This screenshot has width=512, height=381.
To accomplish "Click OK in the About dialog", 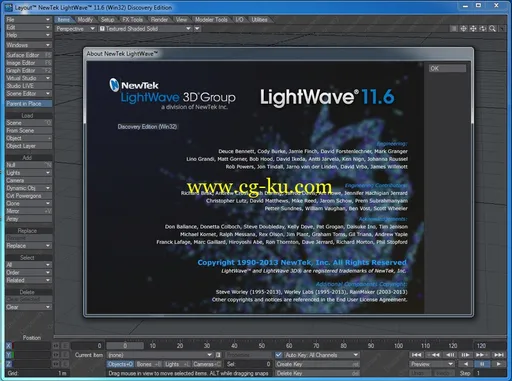I will click(x=447, y=69).
